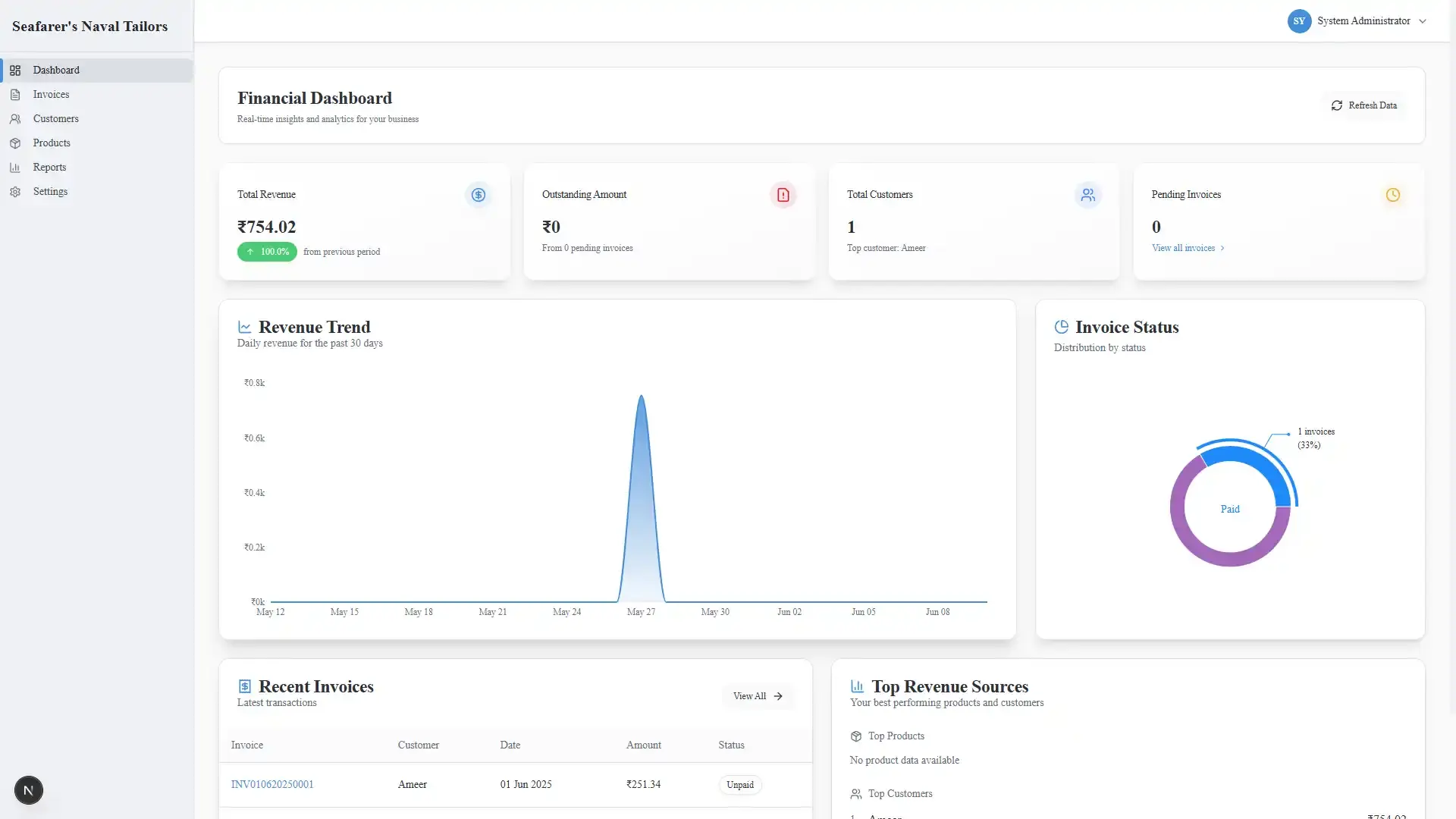Click the Top Revenue Sources bar icon
The image size is (1456, 819).
point(858,686)
